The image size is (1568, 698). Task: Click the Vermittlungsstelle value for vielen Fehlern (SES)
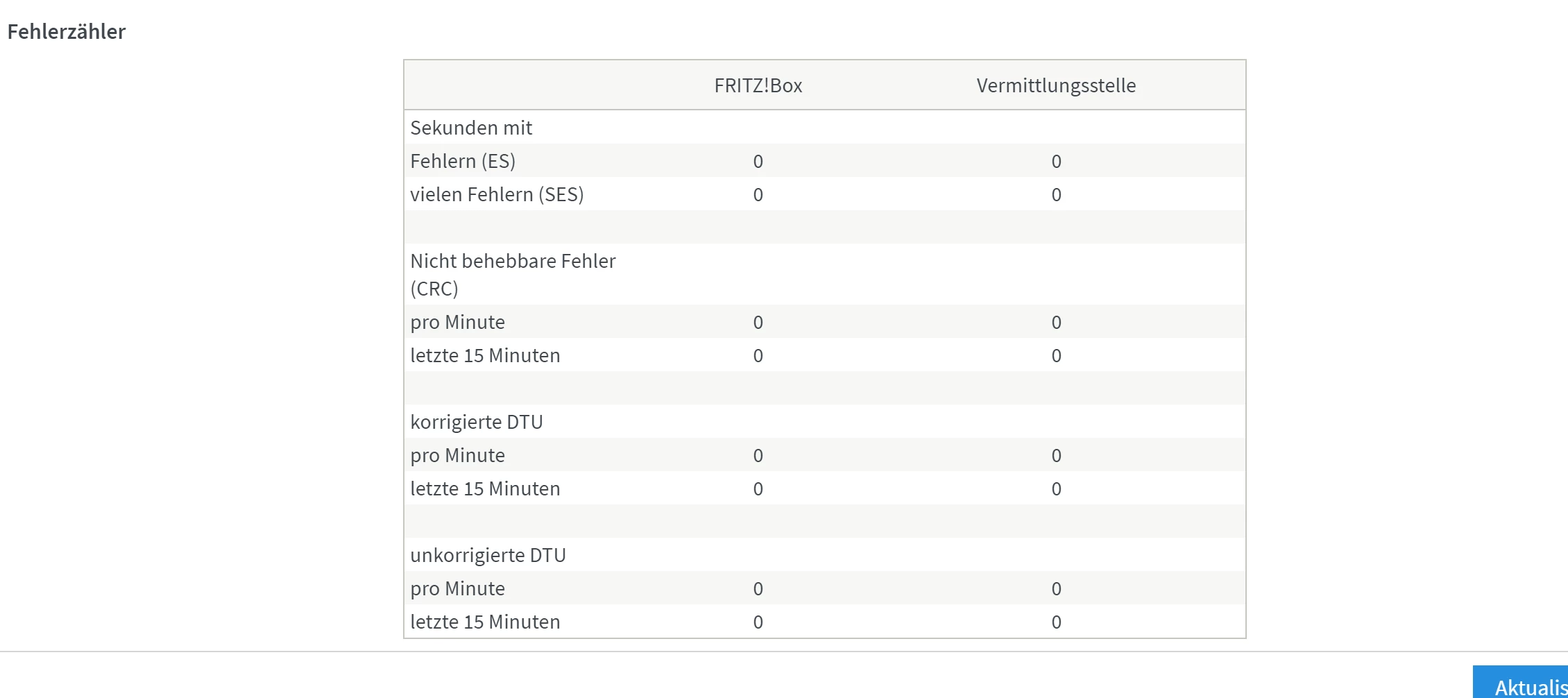coord(1056,195)
